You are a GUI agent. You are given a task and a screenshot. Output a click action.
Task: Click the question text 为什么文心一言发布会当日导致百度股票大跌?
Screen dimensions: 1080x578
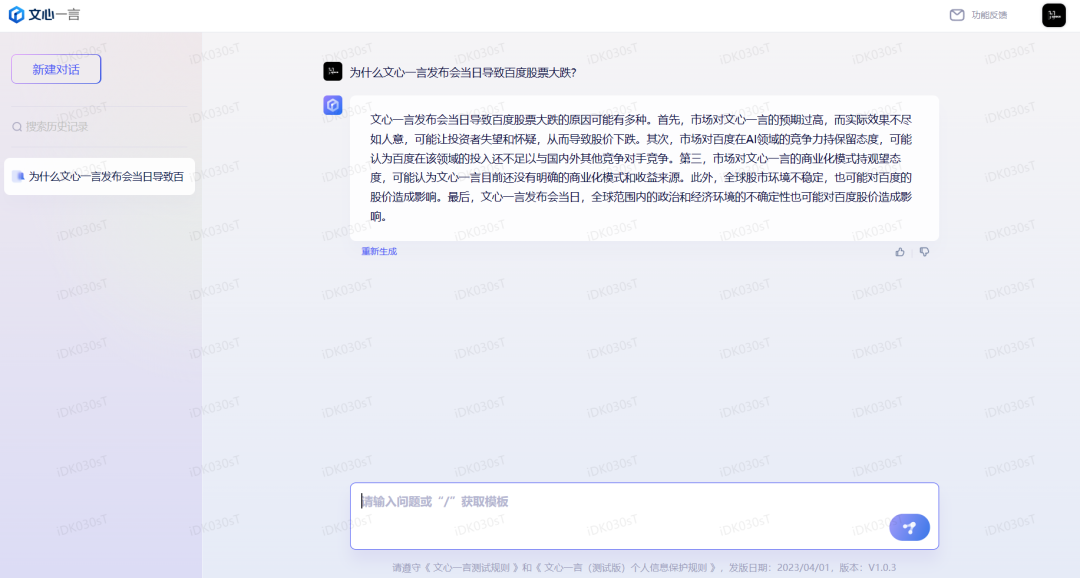tap(463, 72)
